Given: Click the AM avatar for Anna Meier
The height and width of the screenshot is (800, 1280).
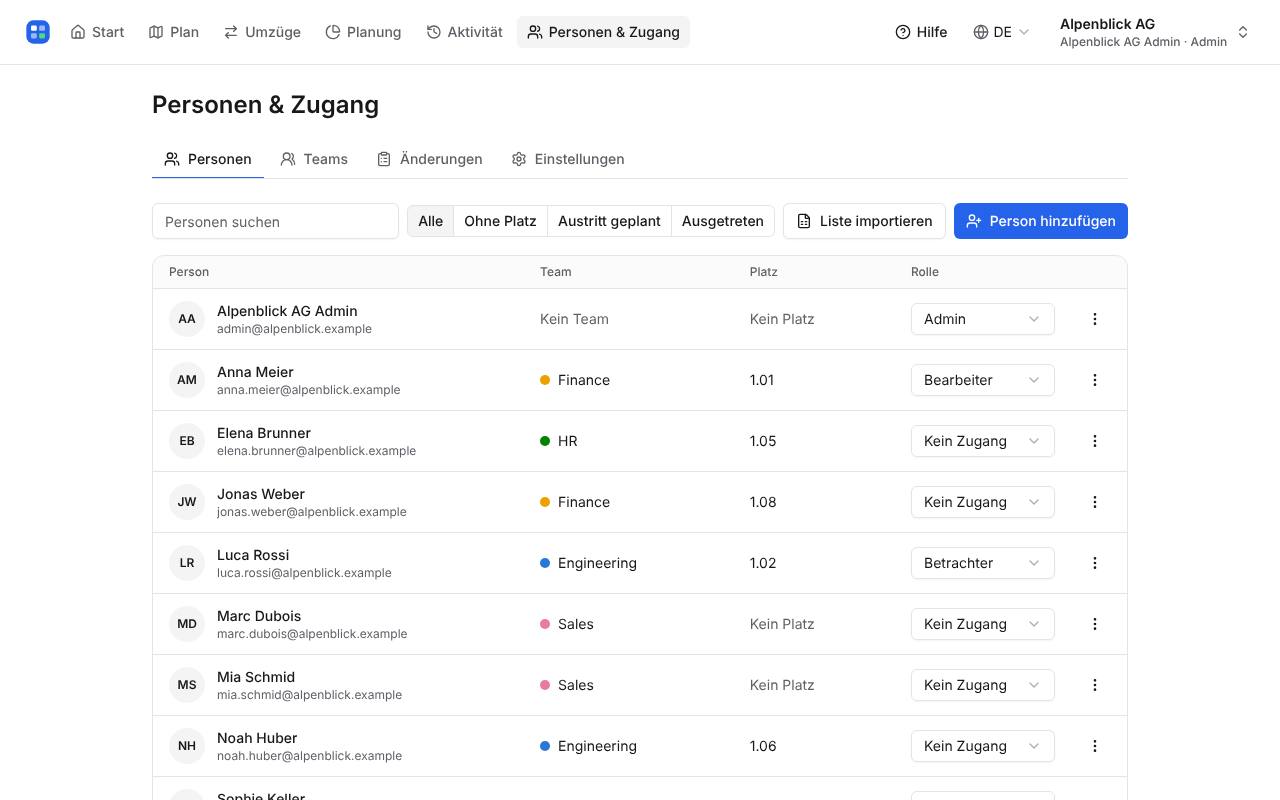Looking at the screenshot, I should click(x=187, y=380).
